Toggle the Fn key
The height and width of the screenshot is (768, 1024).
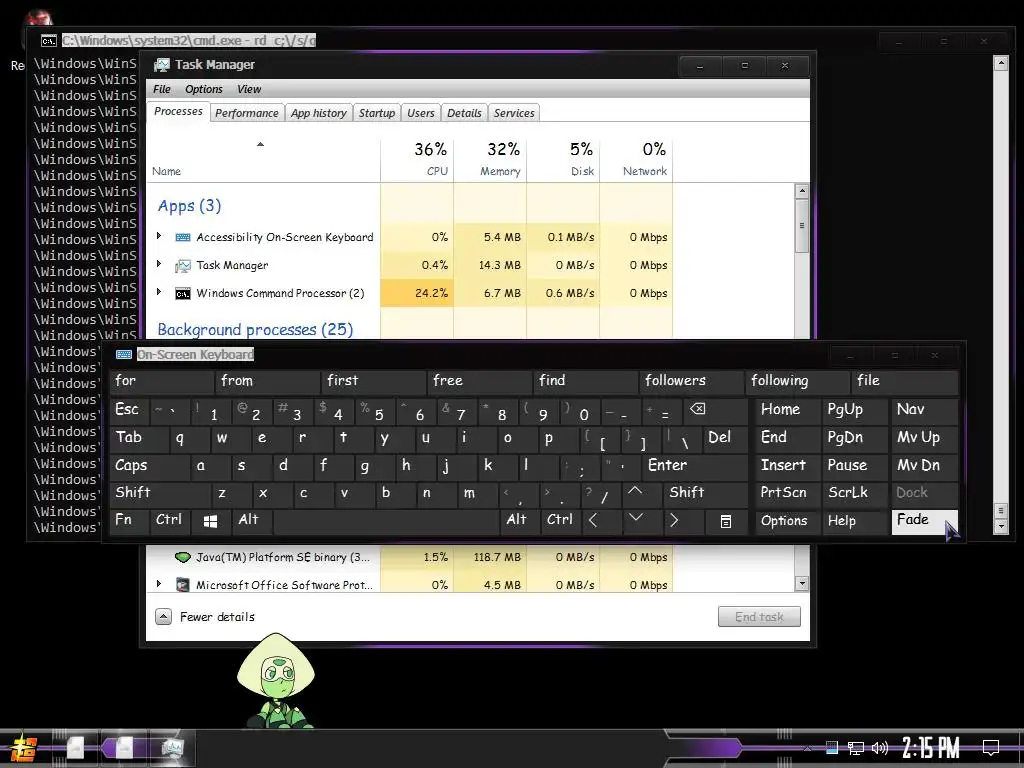129,520
